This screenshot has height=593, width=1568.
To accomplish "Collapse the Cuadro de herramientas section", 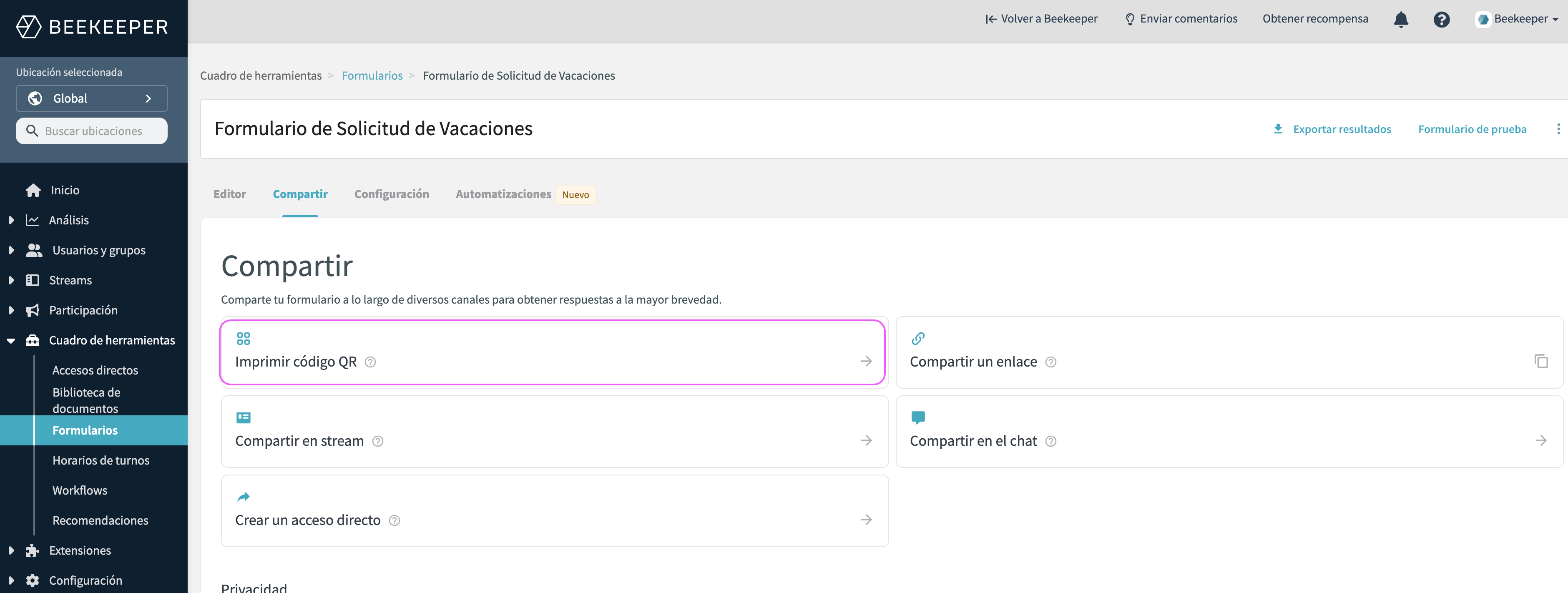I will click(x=11, y=341).
